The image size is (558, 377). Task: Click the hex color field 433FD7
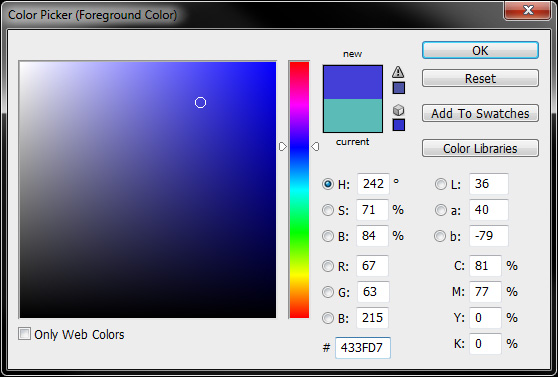[x=363, y=347]
